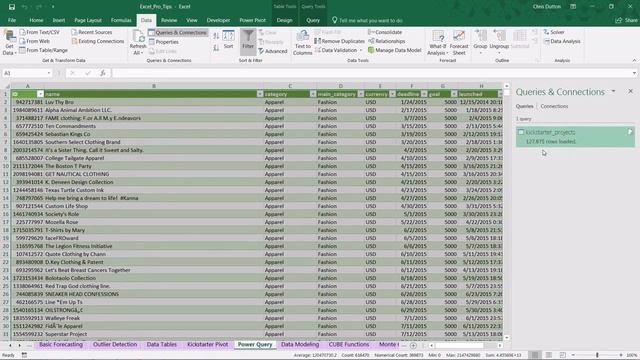Choose From Table/Range import

43,50
